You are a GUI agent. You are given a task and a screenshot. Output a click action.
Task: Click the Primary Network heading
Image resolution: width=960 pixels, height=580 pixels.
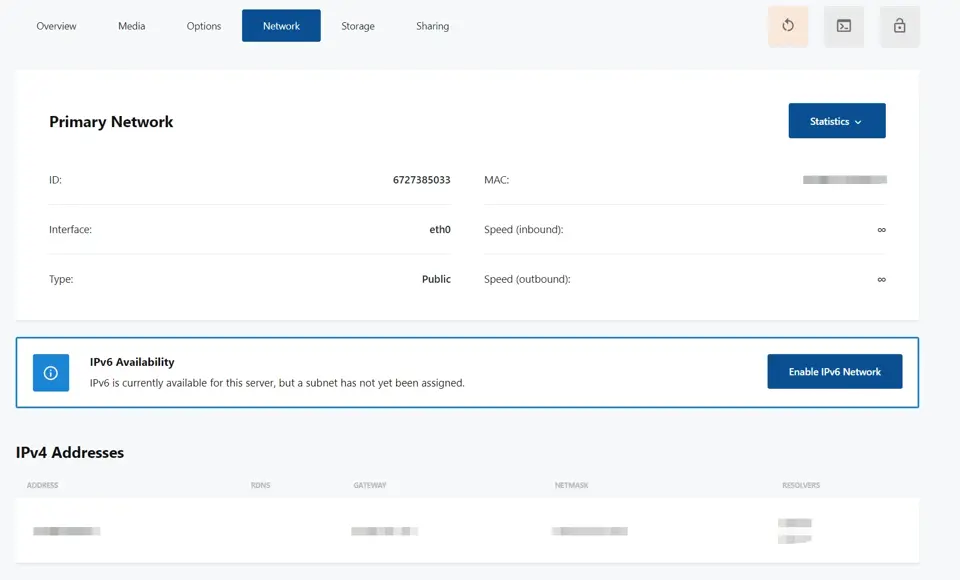(111, 122)
